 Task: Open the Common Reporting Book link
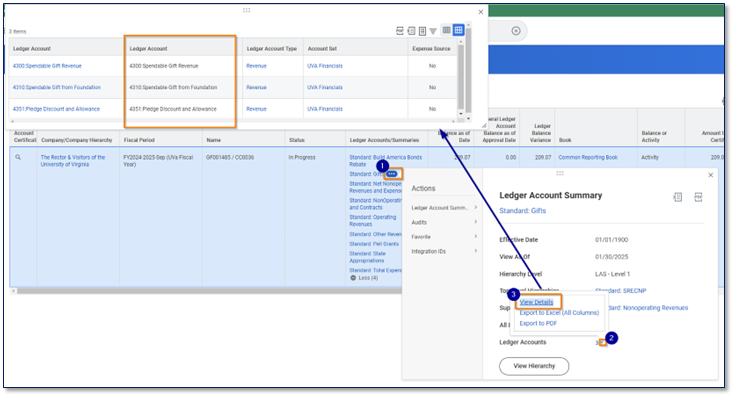click(588, 157)
